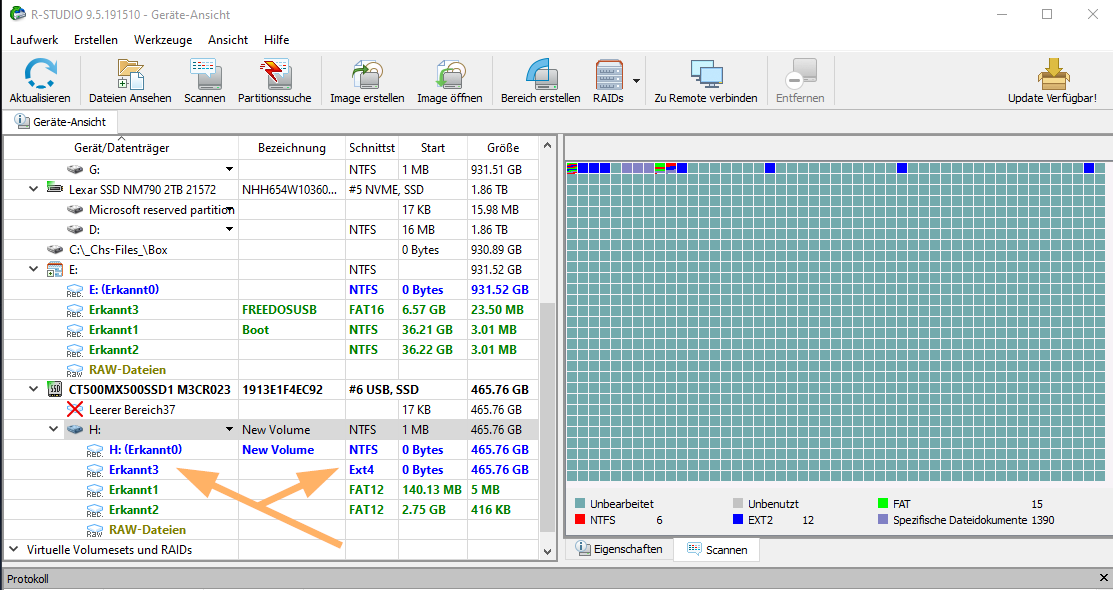The image size is (1113, 590).
Task: Launch the Partitionssuche tool
Action: (275, 75)
